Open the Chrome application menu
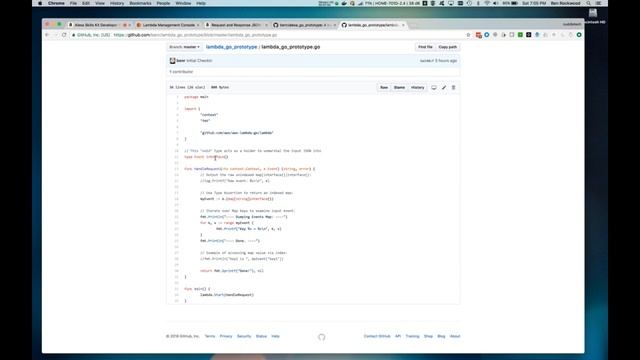 click(56, 3)
